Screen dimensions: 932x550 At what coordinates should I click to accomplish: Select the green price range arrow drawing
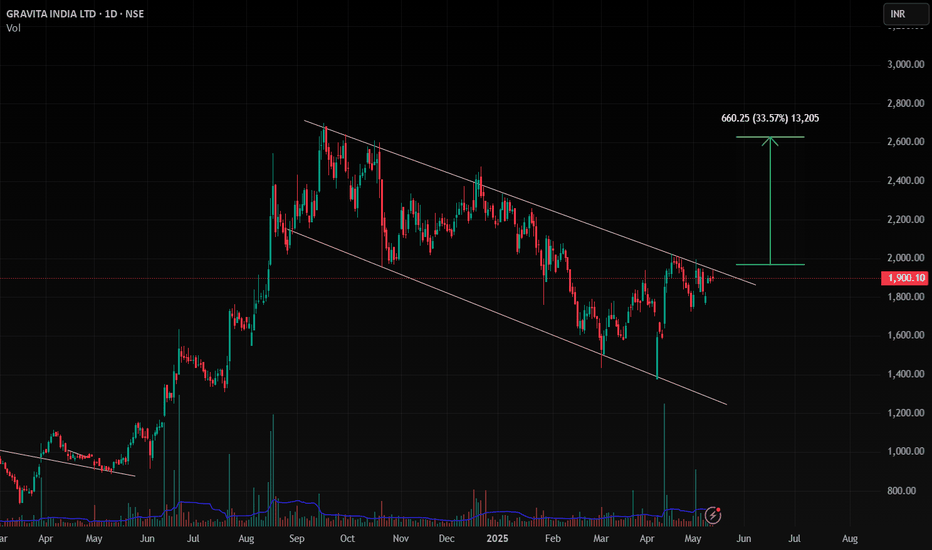[x=770, y=201]
